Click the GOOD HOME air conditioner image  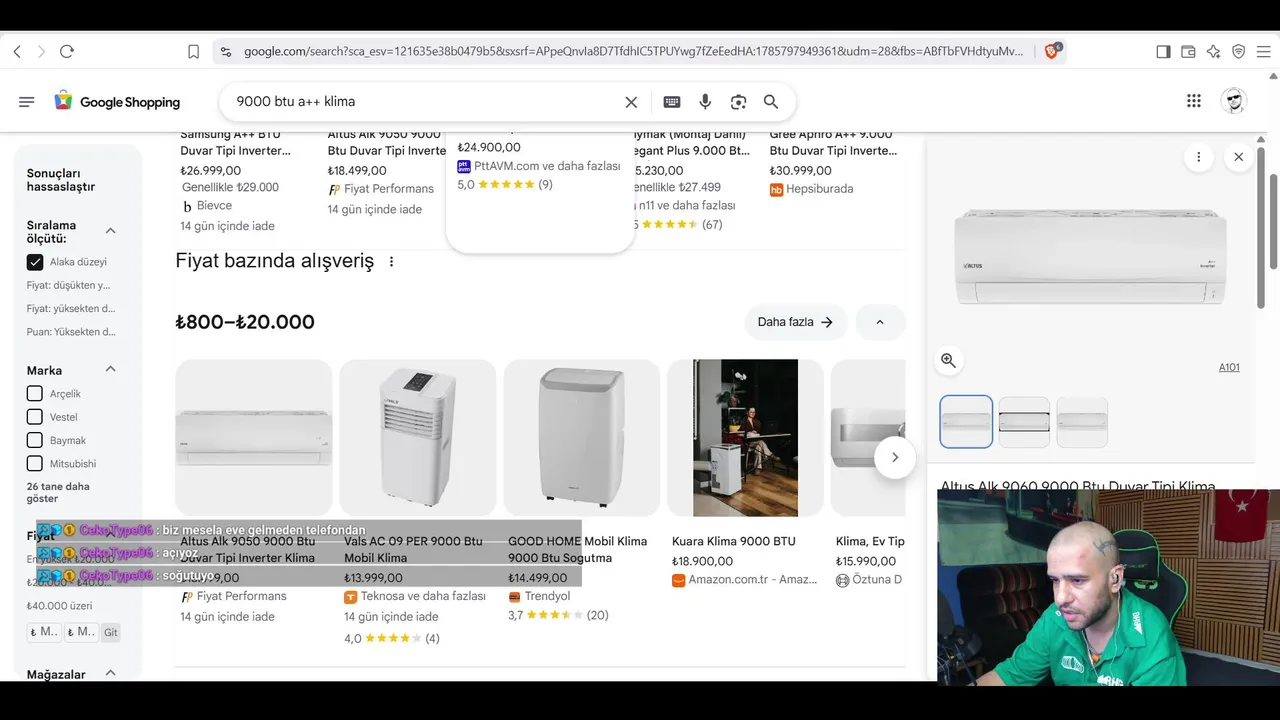pos(582,438)
